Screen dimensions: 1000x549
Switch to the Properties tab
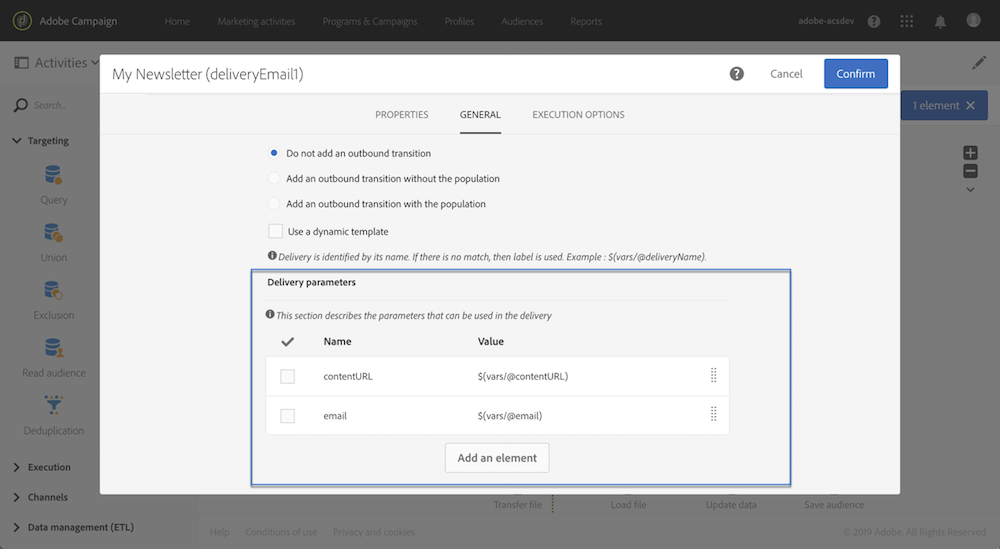pyautogui.click(x=401, y=115)
